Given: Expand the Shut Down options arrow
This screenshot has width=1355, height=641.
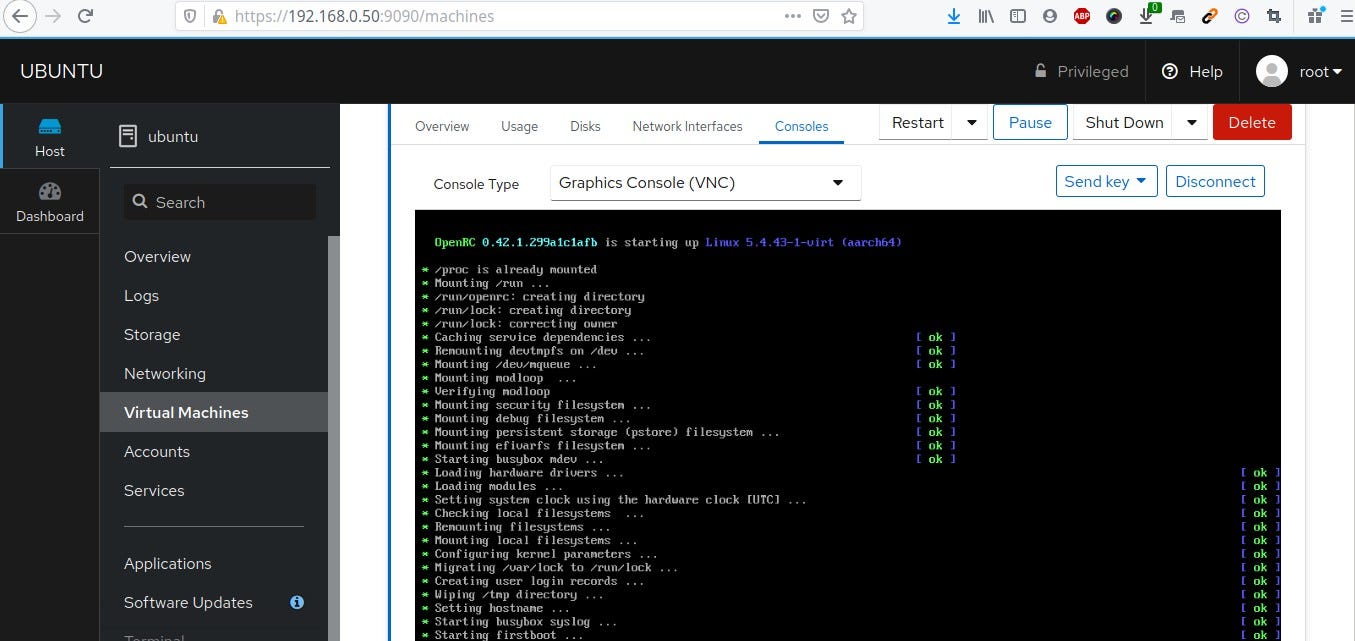Looking at the screenshot, I should pyautogui.click(x=1190, y=122).
